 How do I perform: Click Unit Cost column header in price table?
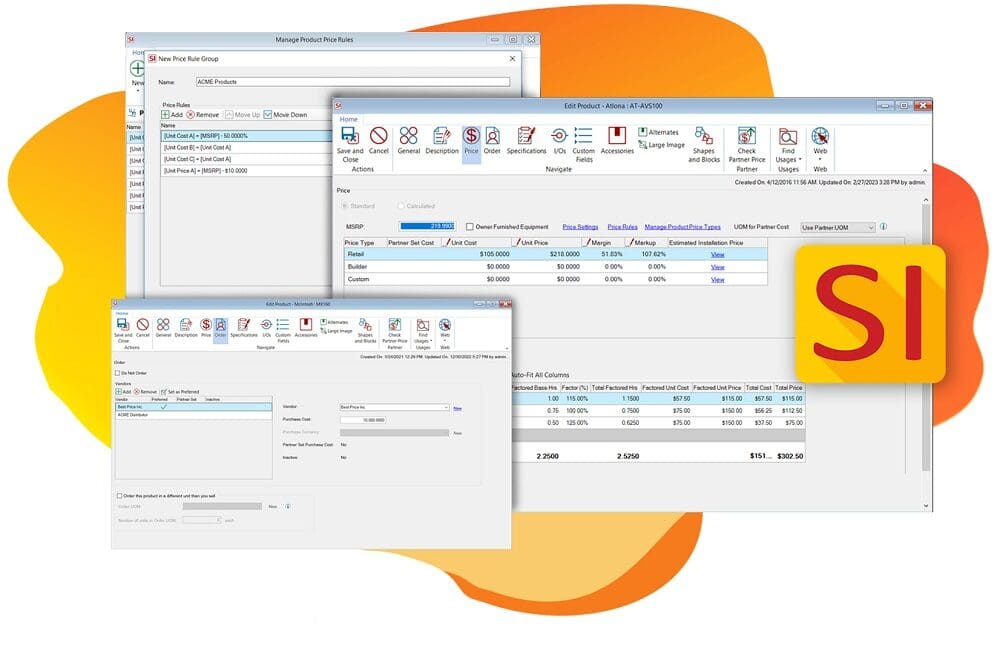[476, 243]
